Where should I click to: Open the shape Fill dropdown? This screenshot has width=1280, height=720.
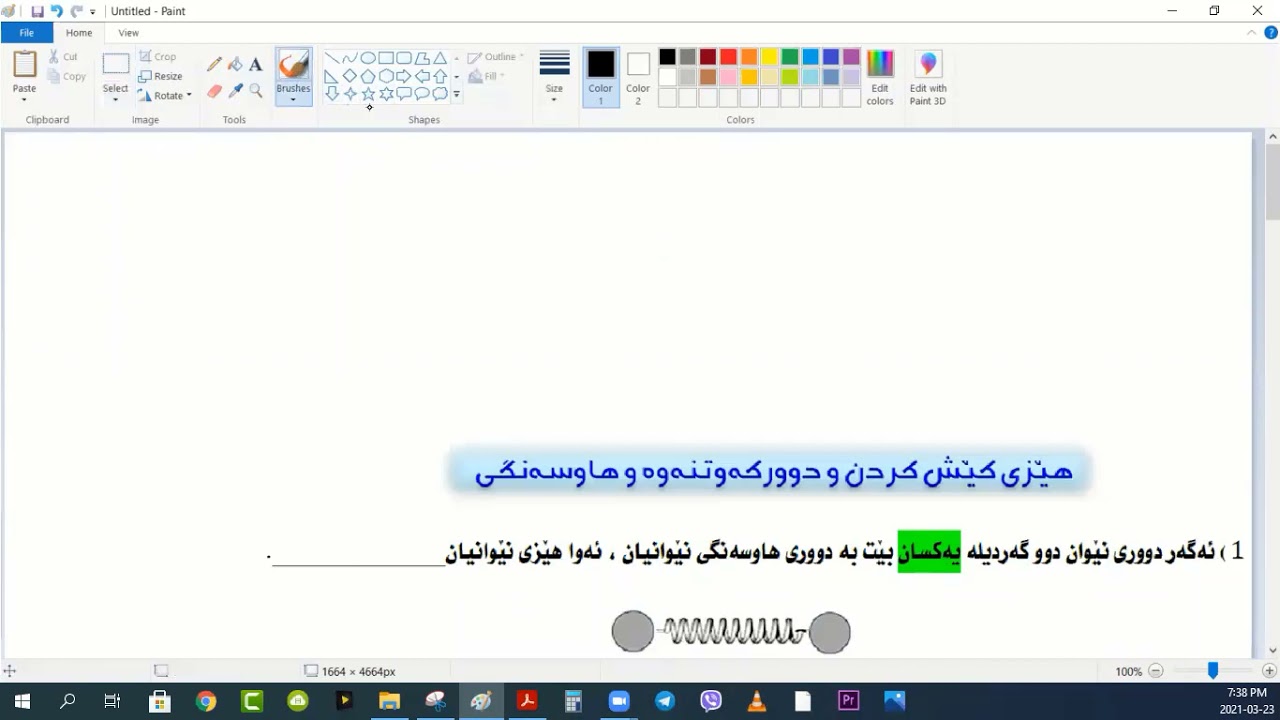487,76
